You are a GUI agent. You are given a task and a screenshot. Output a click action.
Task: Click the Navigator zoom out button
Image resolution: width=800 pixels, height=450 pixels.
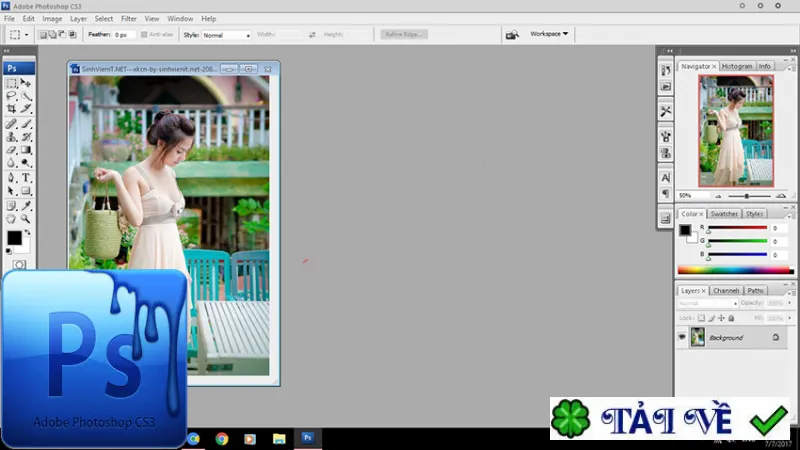[x=718, y=196]
